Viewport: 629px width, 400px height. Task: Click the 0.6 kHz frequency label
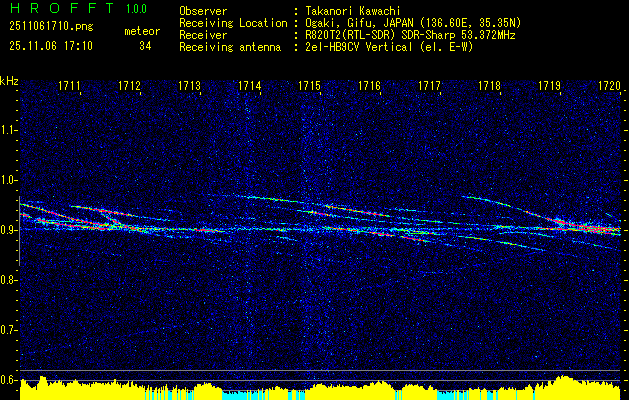(x=8, y=380)
